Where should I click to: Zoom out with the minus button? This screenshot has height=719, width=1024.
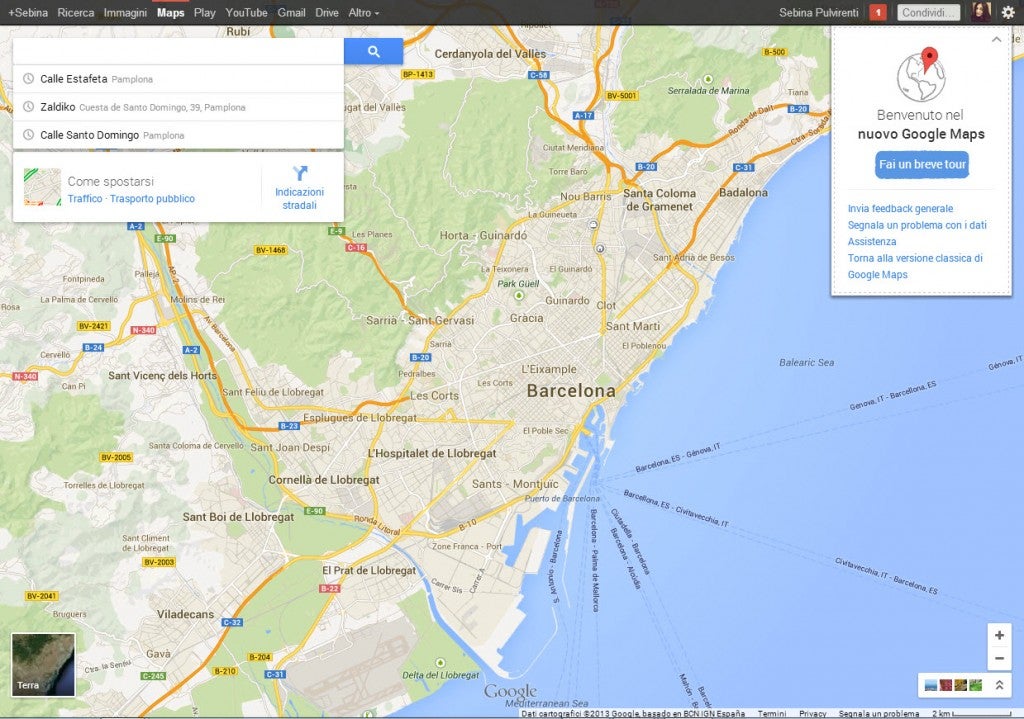999,658
